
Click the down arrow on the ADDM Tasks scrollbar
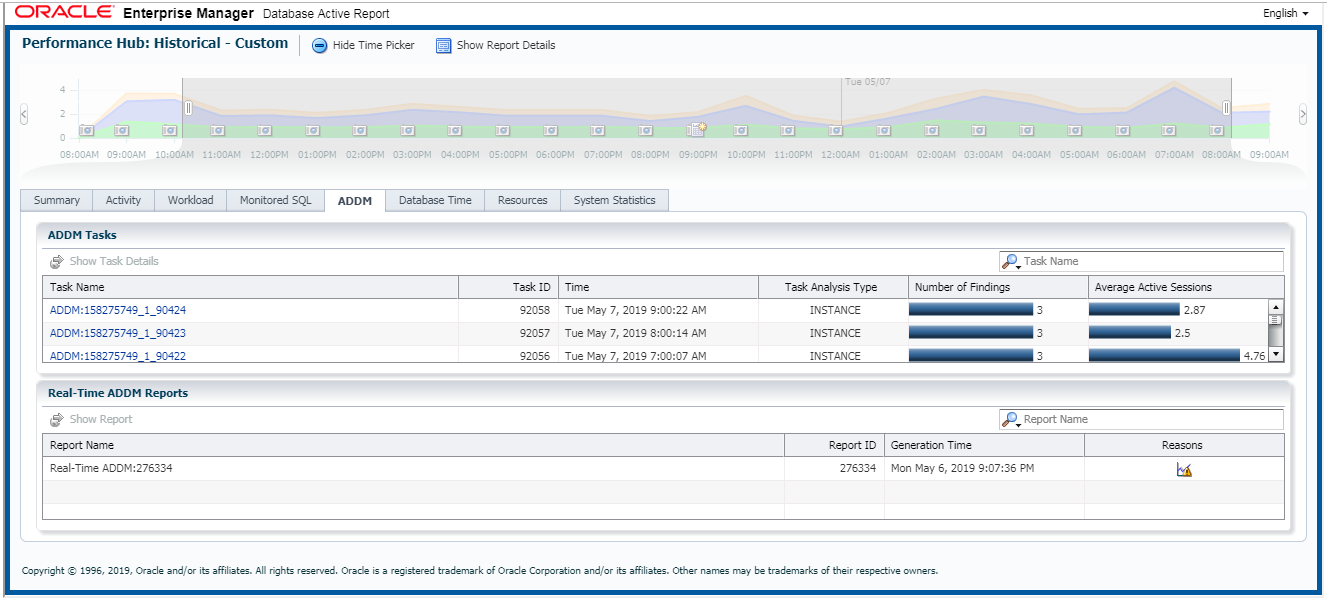pos(1277,354)
